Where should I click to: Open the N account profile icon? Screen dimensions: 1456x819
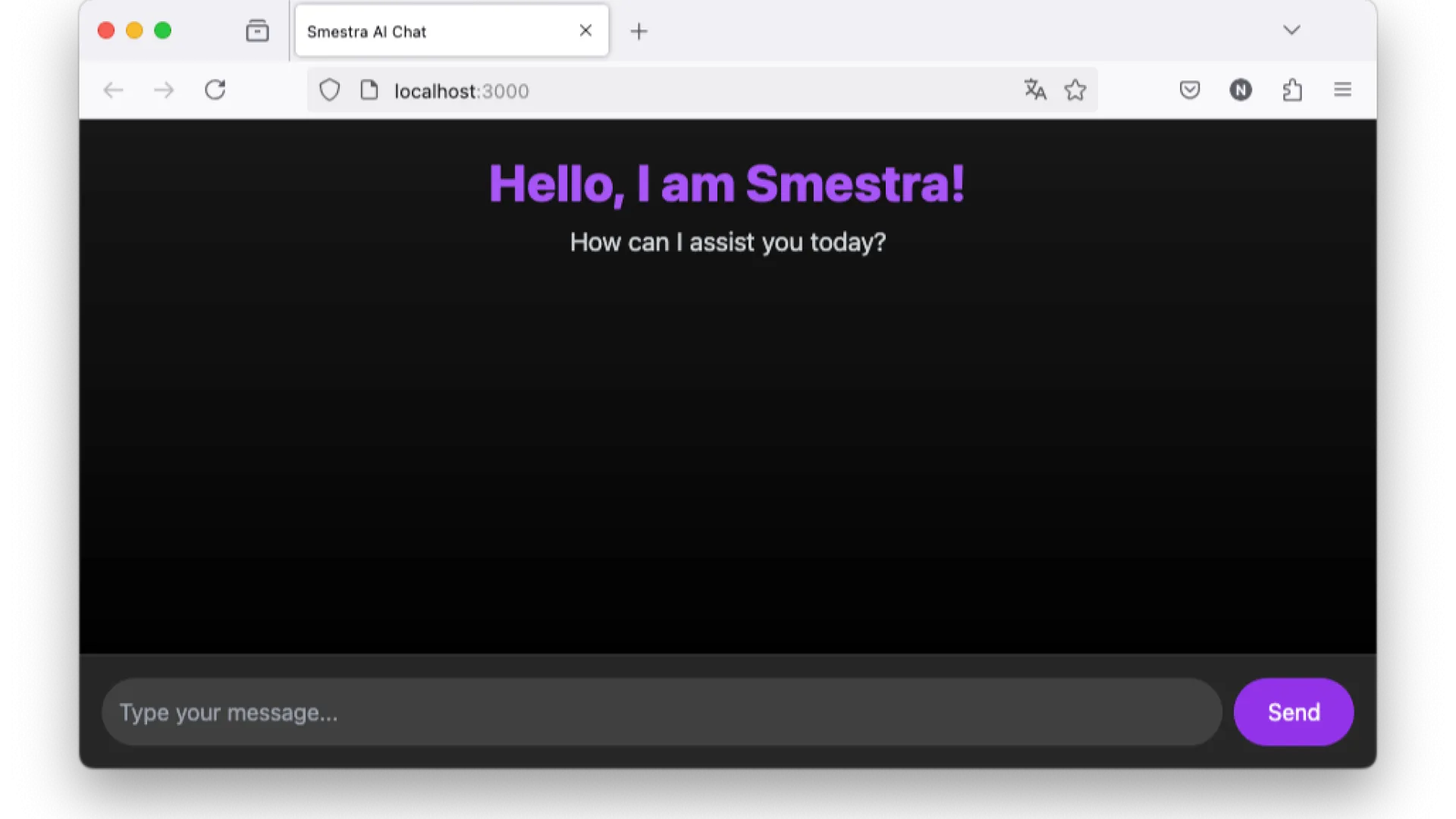(x=1241, y=90)
